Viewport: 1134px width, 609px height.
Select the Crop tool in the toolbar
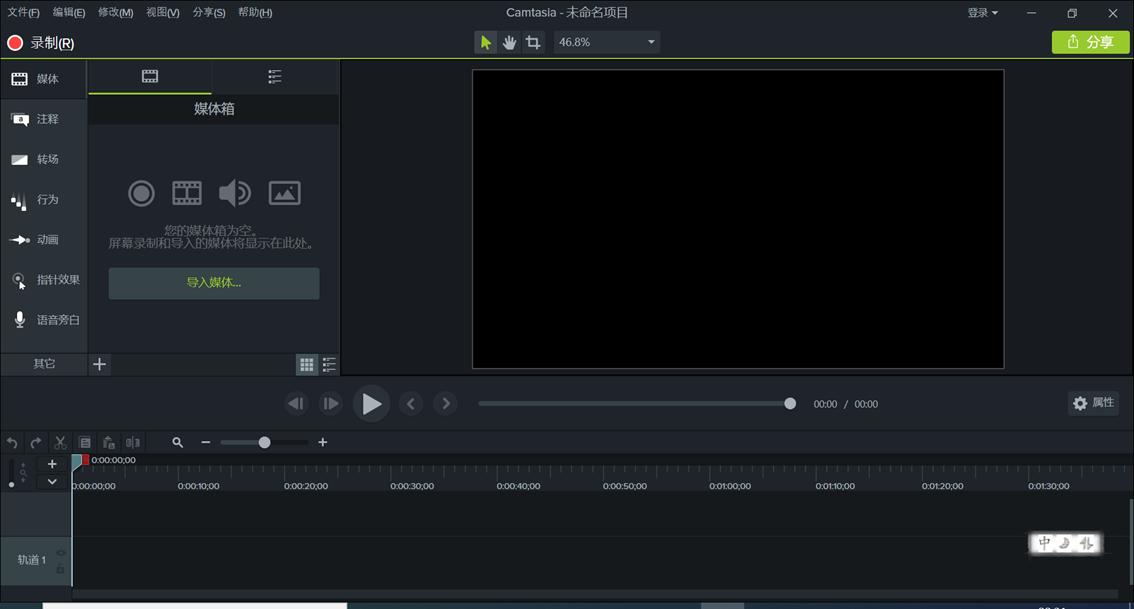(x=533, y=42)
